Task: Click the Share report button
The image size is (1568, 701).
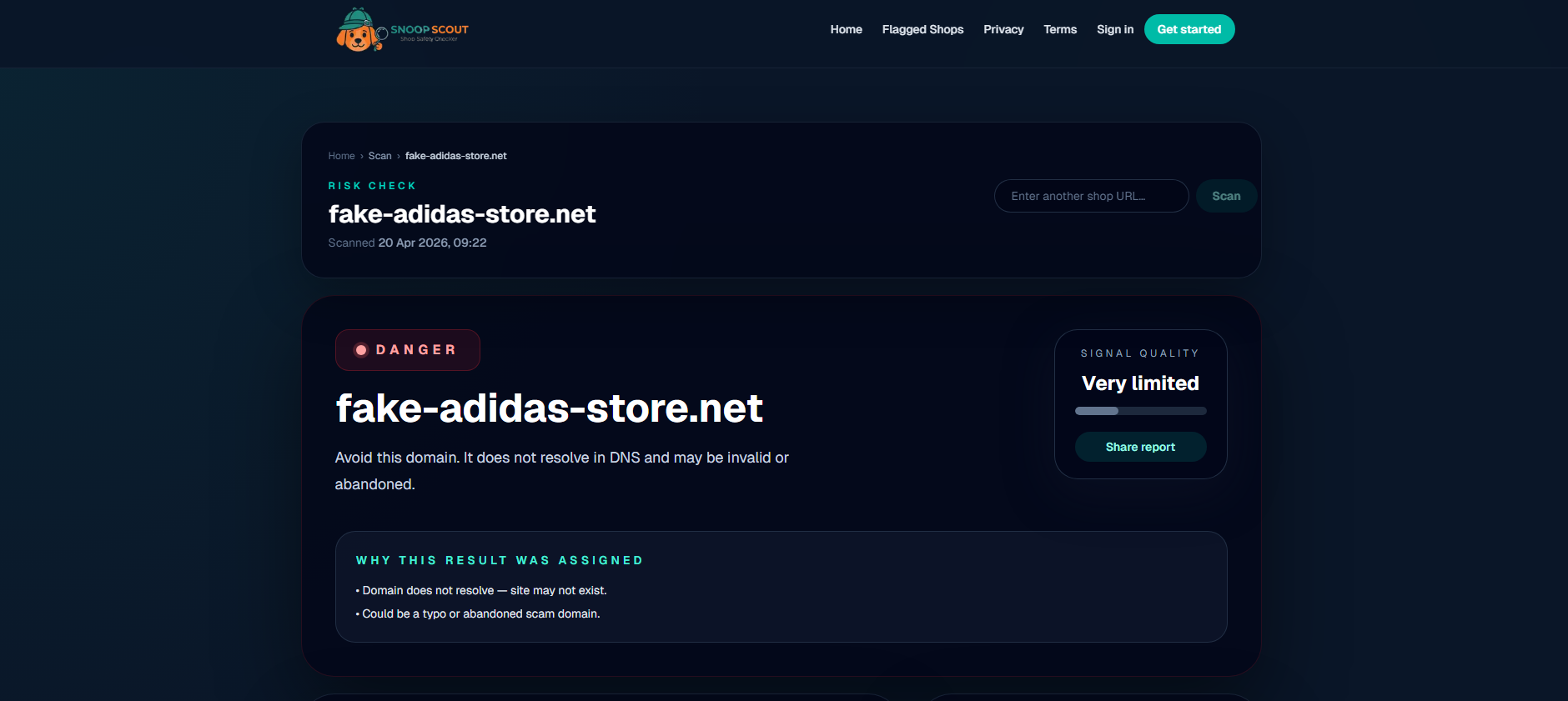Action: [1140, 447]
